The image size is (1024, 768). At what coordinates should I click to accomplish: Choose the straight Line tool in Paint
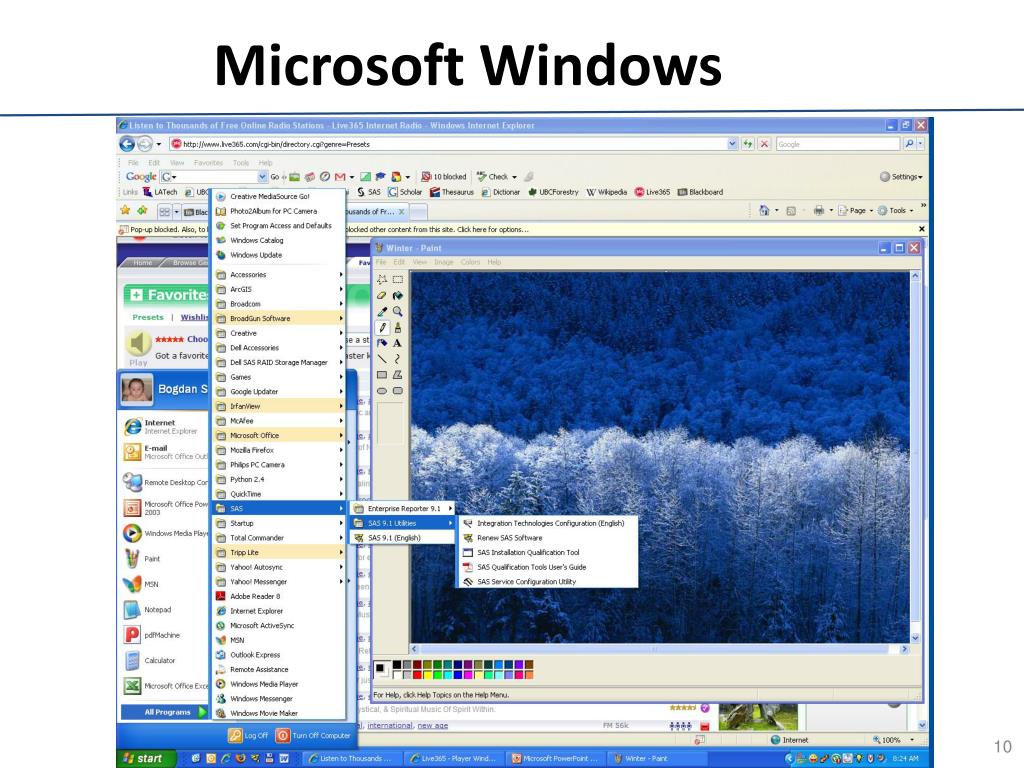[382, 359]
